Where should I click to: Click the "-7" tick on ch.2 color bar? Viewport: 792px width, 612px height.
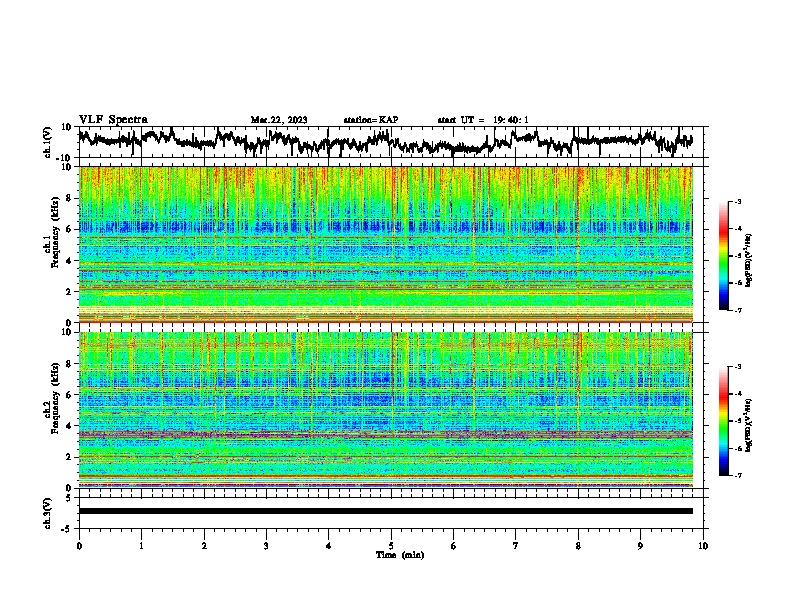(x=738, y=476)
